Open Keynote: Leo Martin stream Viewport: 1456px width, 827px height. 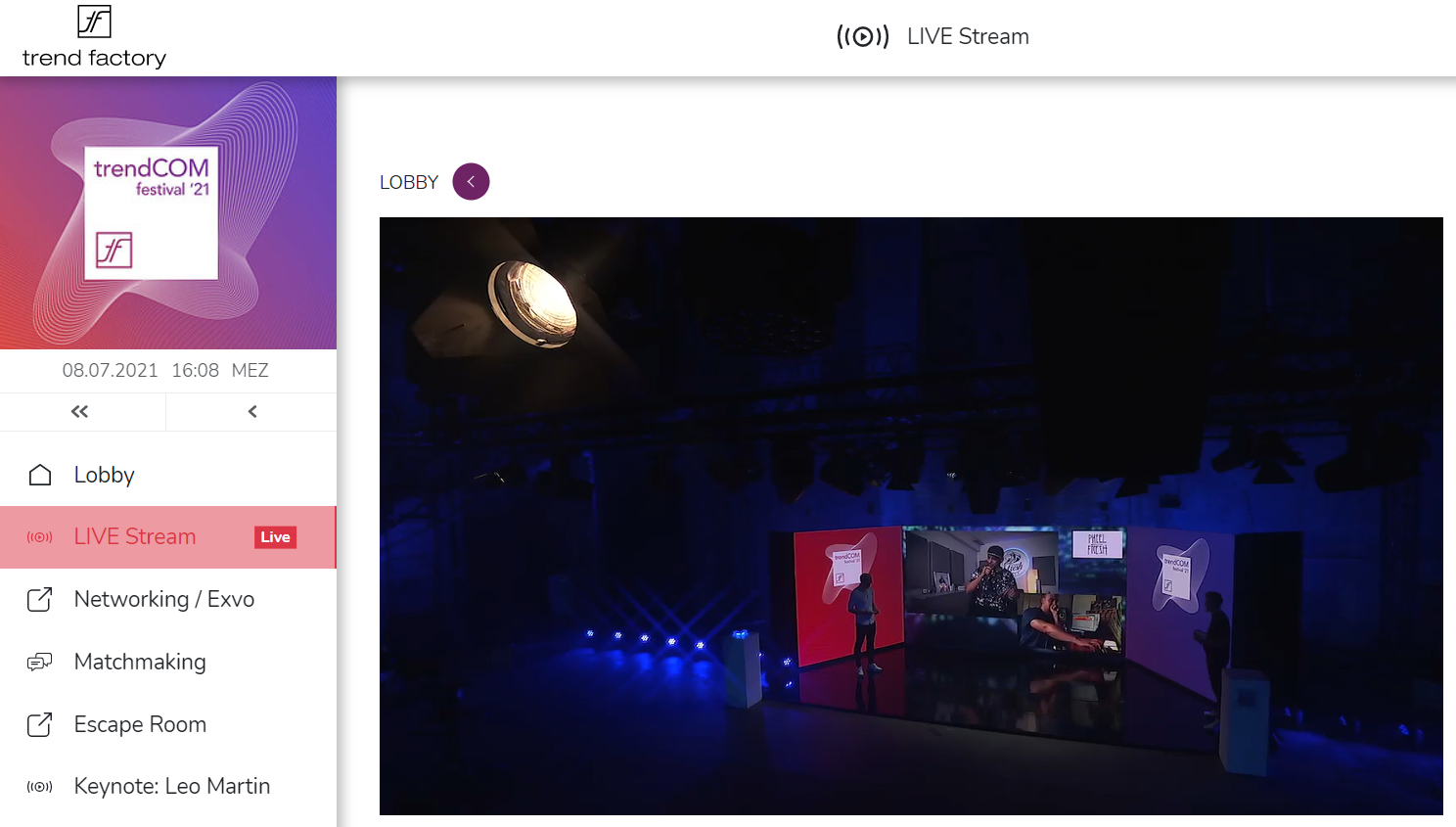tap(168, 787)
